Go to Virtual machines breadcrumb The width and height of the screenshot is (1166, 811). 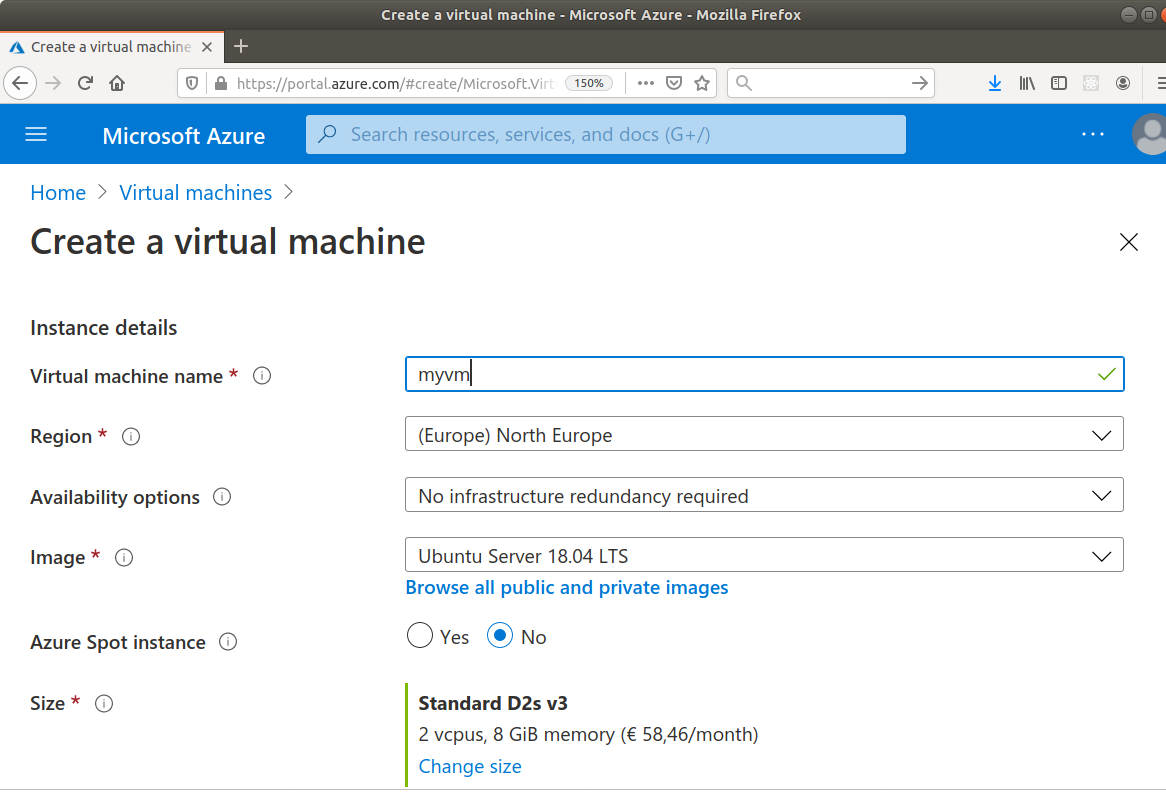[x=196, y=193]
